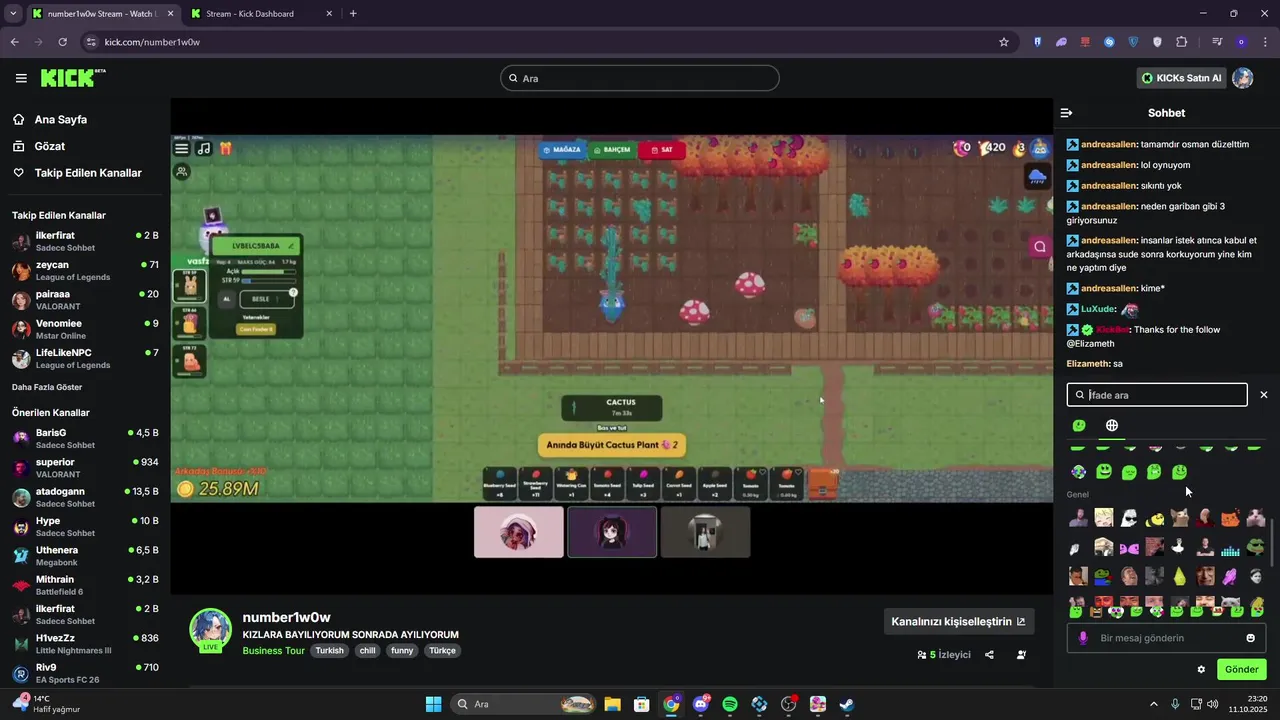Image resolution: width=1280 pixels, height=720 pixels.
Task: Click the game music note icon
Action: click(x=204, y=149)
